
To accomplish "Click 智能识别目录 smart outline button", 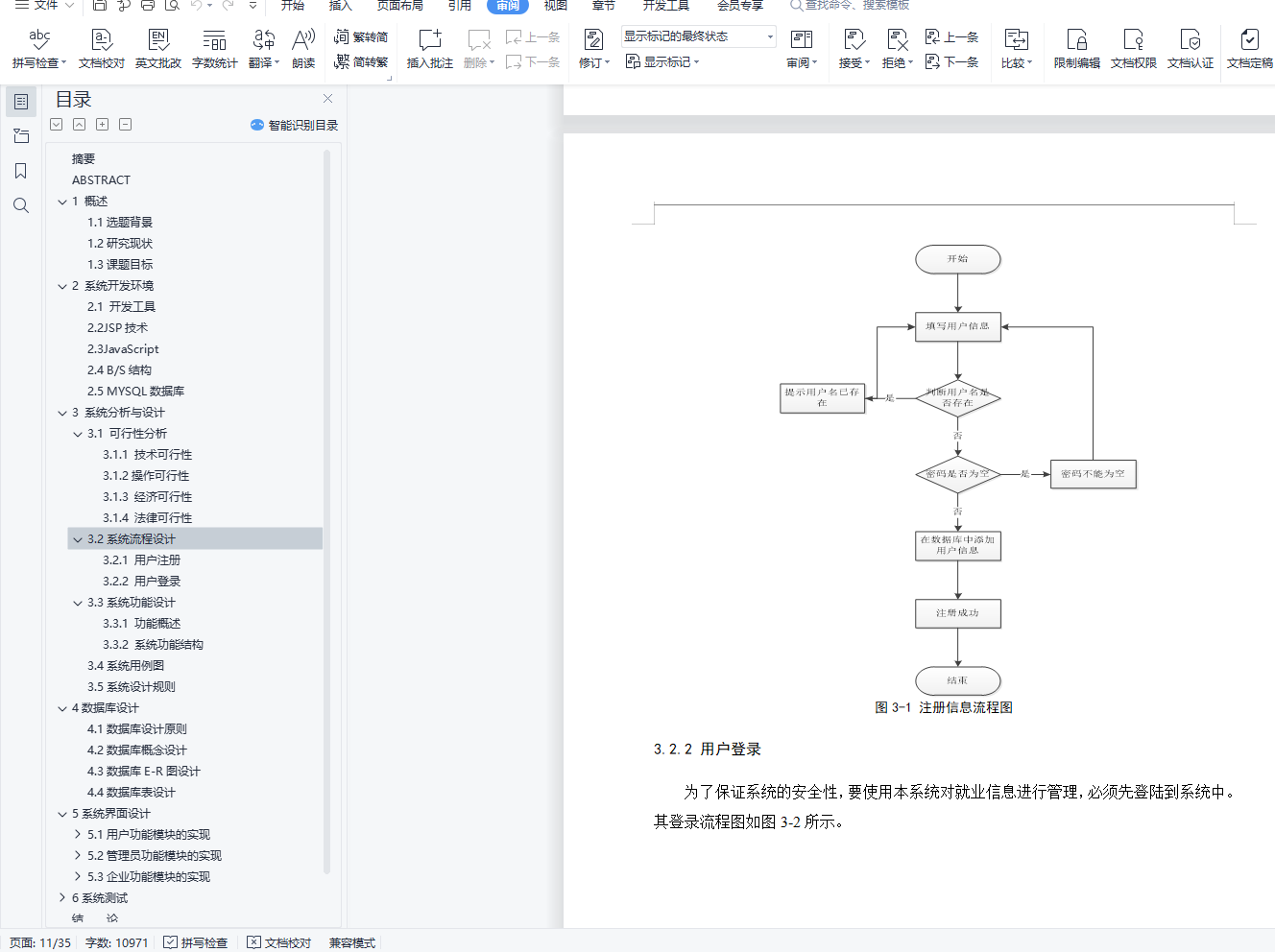I will coord(295,125).
